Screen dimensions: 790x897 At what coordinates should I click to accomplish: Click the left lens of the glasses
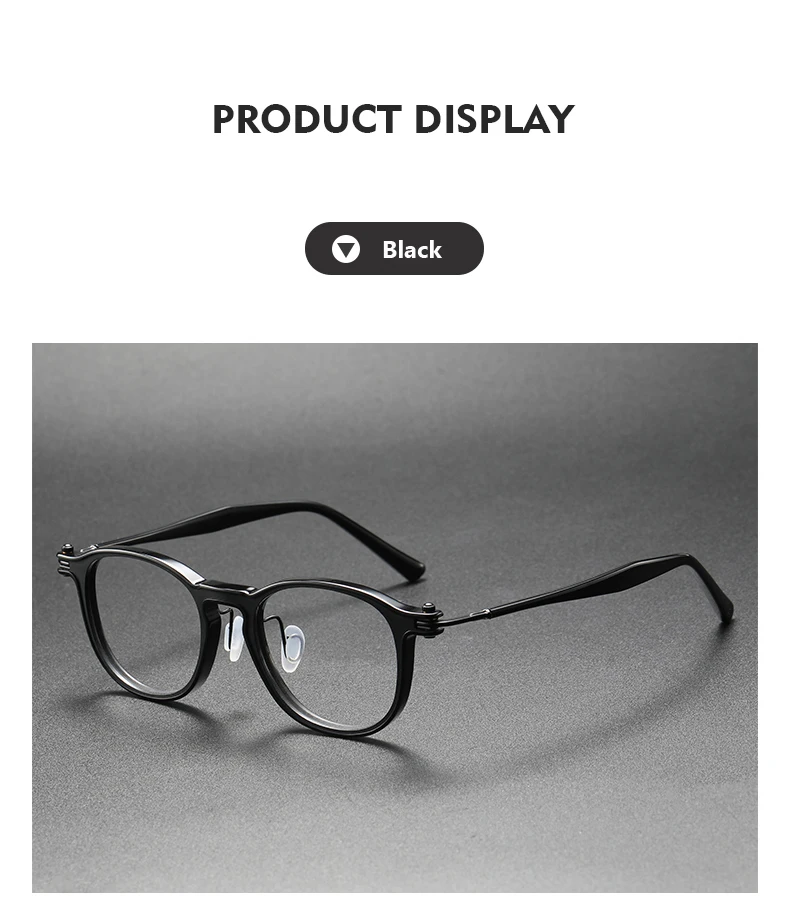click(144, 624)
